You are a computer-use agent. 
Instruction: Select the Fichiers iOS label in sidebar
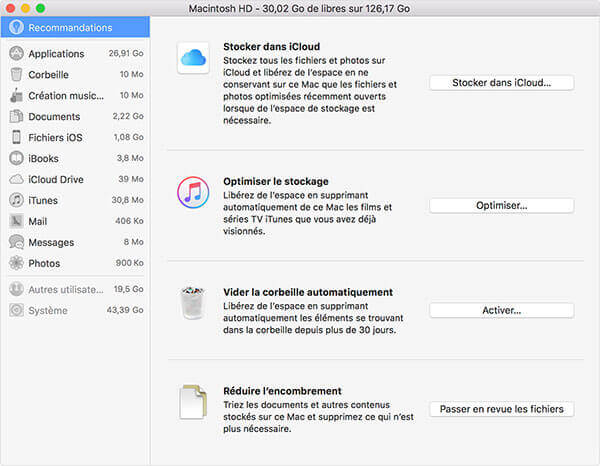coord(55,137)
